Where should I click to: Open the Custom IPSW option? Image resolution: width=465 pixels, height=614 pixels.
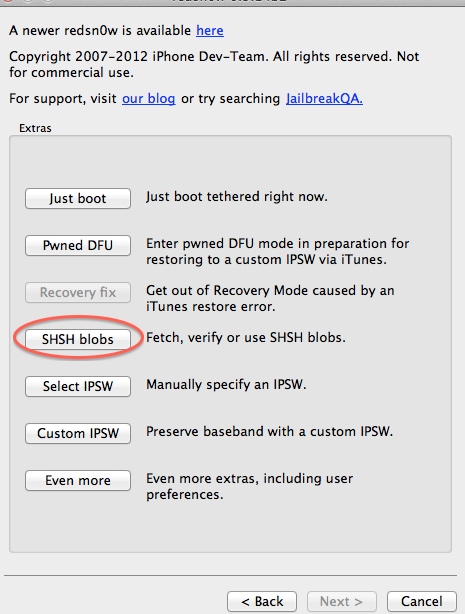[78, 433]
